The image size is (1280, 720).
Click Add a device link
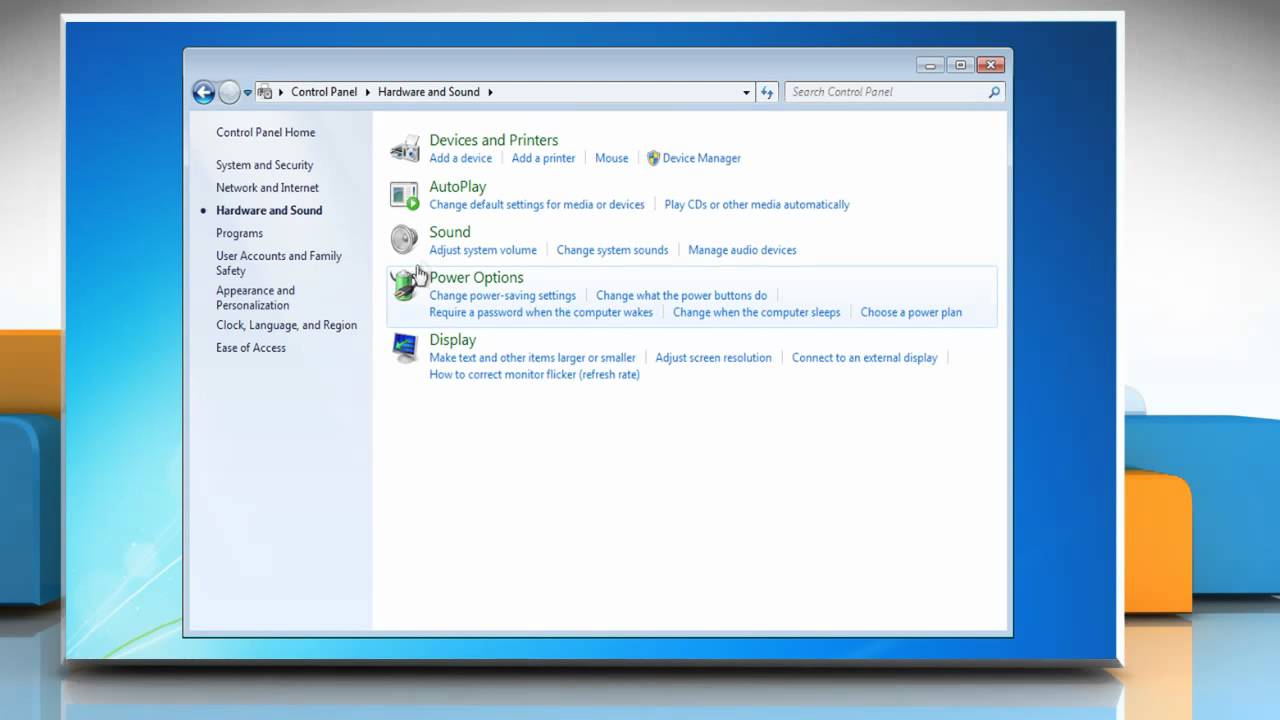[x=461, y=158]
